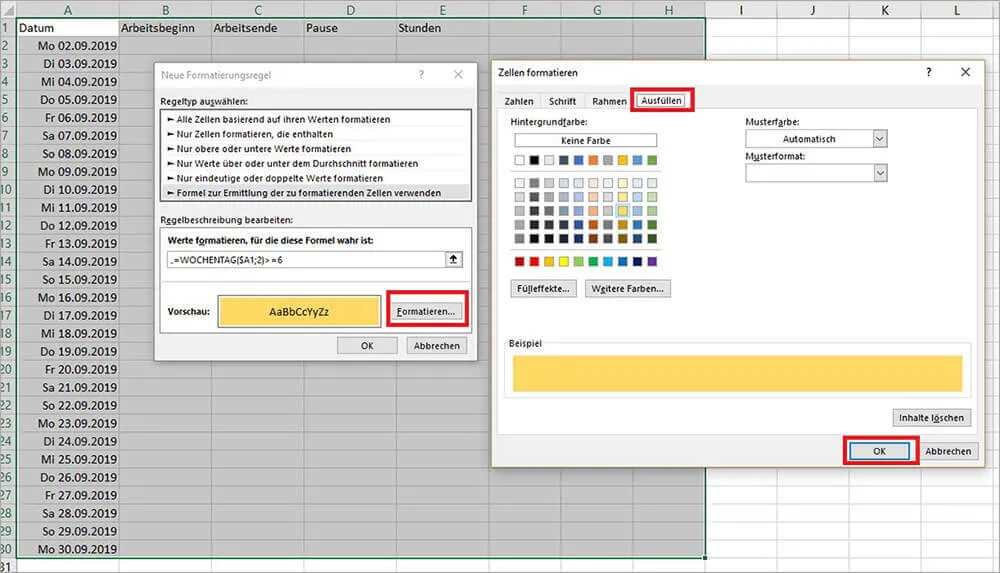
Task: Click the collapse-dialog arrow beside the formula field
Action: [454, 259]
